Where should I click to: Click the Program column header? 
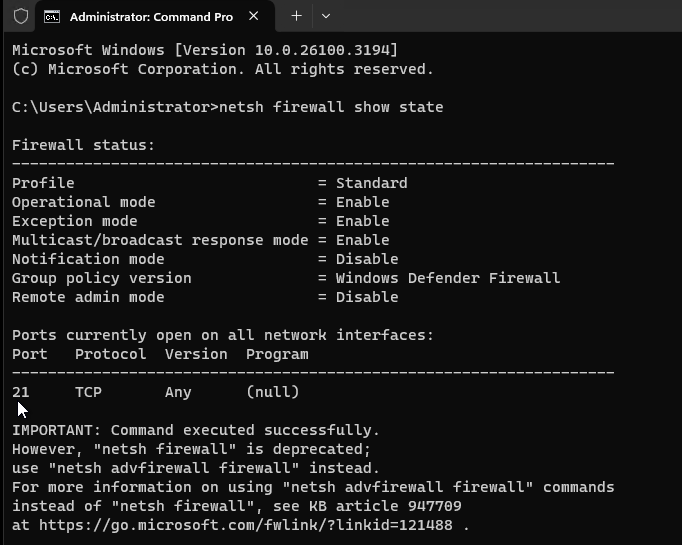pyautogui.click(x=277, y=354)
